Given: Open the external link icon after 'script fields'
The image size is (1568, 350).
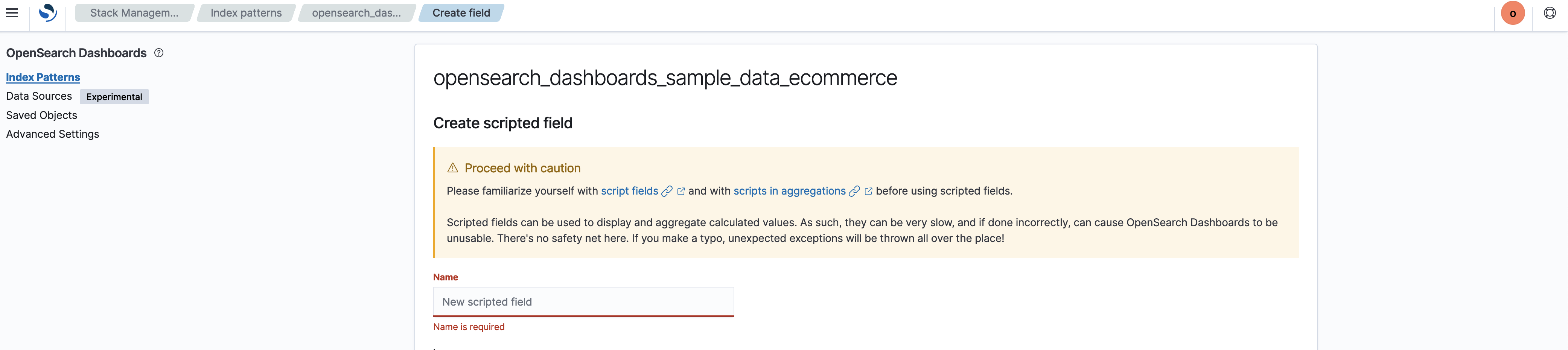Looking at the screenshot, I should point(680,190).
